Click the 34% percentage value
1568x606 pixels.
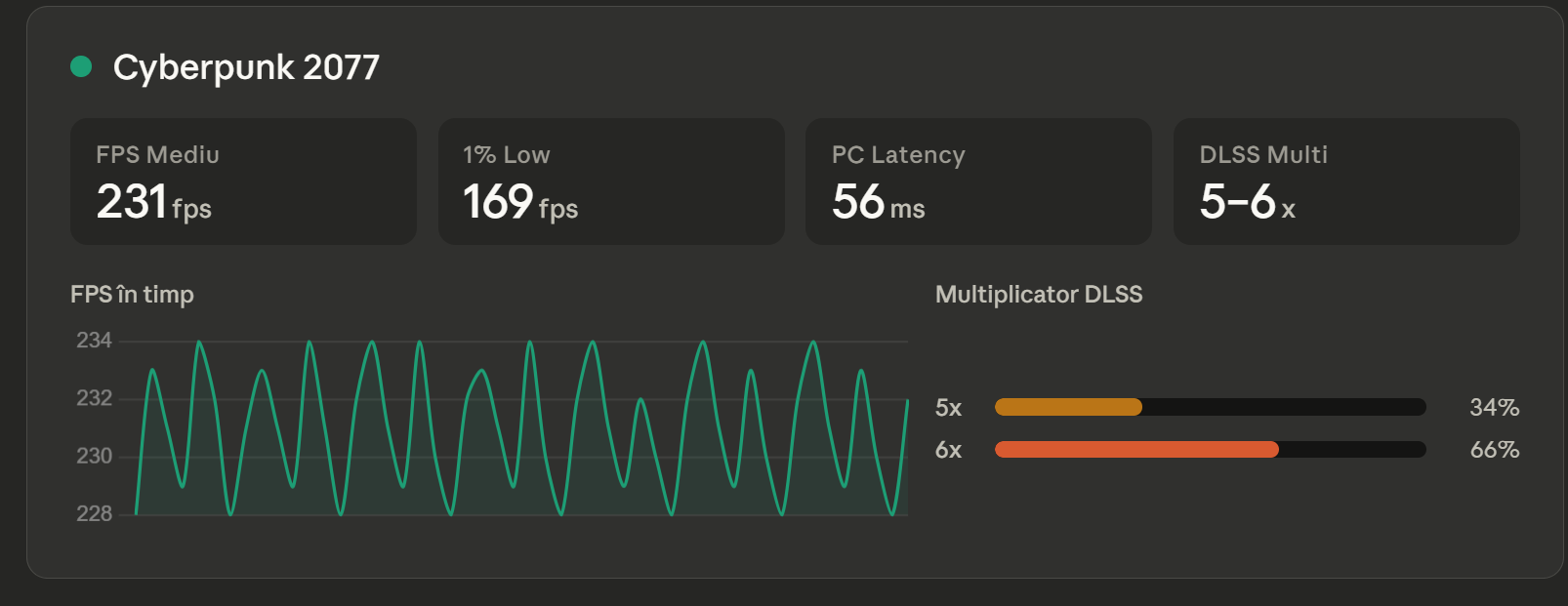(x=1494, y=408)
